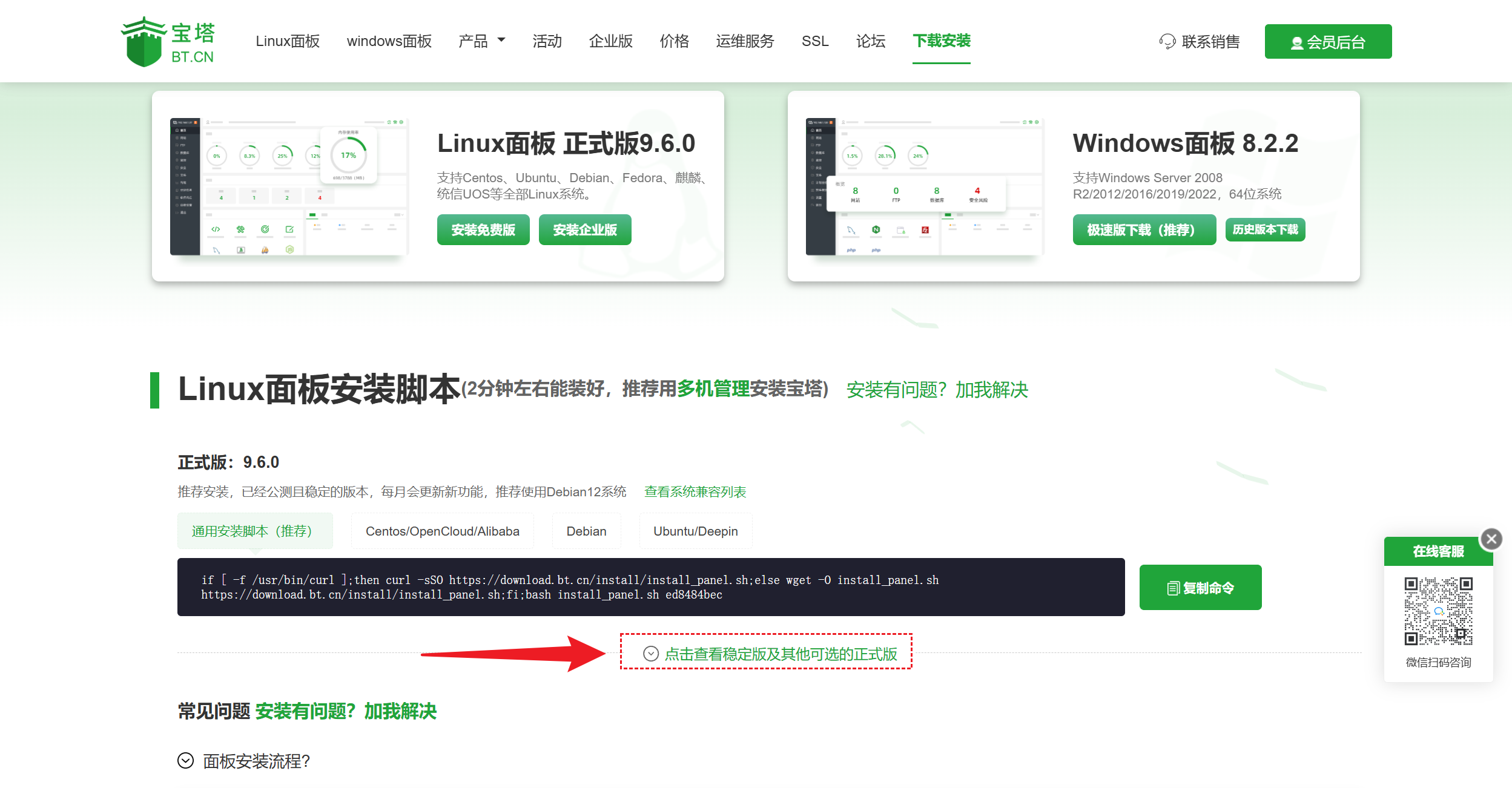This screenshot has width=1512, height=788.
Task: Click the headset contact sales icon
Action: [1167, 42]
